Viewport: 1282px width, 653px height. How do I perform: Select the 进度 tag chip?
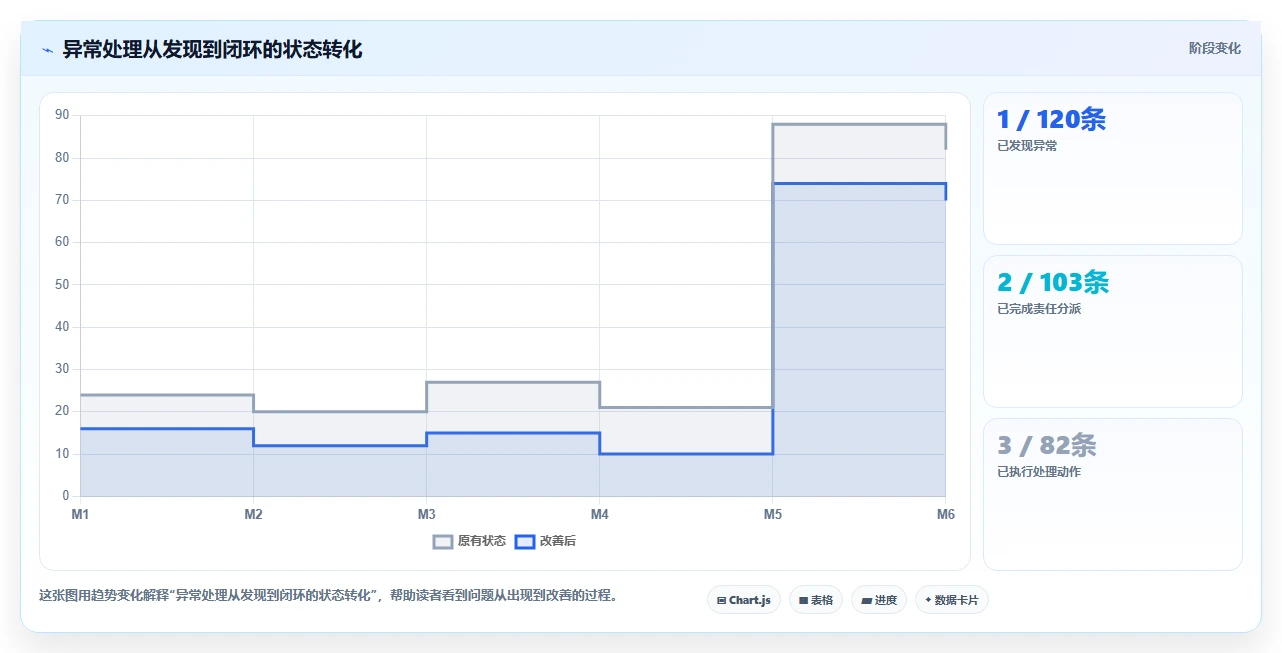pyautogui.click(x=879, y=600)
